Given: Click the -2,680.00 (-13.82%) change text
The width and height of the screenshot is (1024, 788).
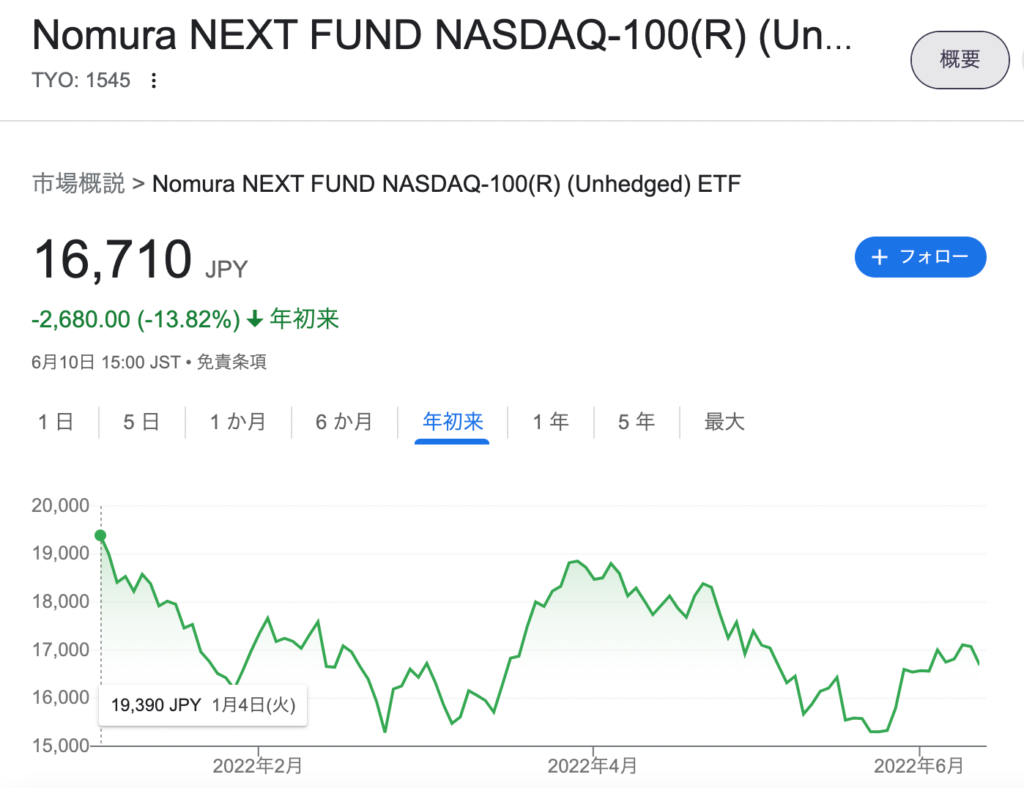Looking at the screenshot, I should click(136, 319).
